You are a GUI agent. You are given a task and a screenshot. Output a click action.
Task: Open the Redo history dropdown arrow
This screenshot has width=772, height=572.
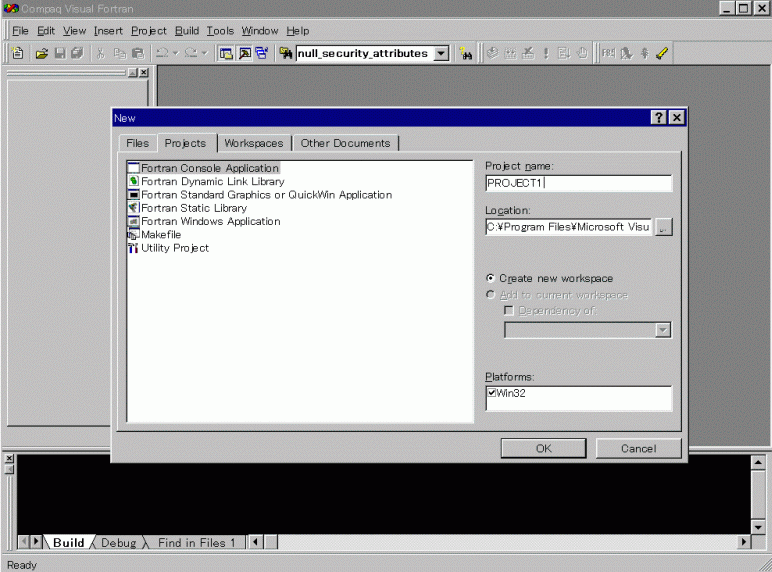(x=205, y=53)
